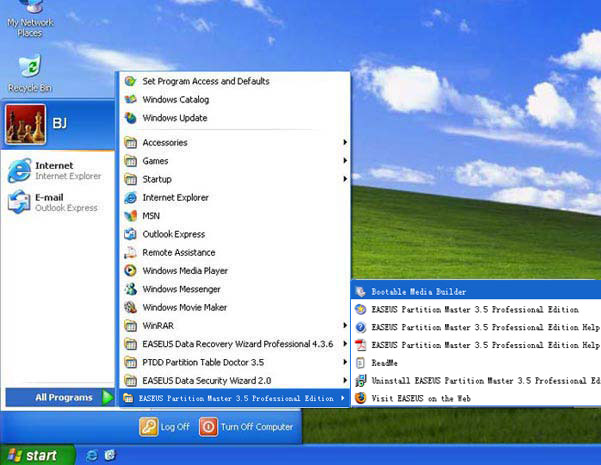
Task: Click the Windows Catalog text label
Action: point(176,100)
